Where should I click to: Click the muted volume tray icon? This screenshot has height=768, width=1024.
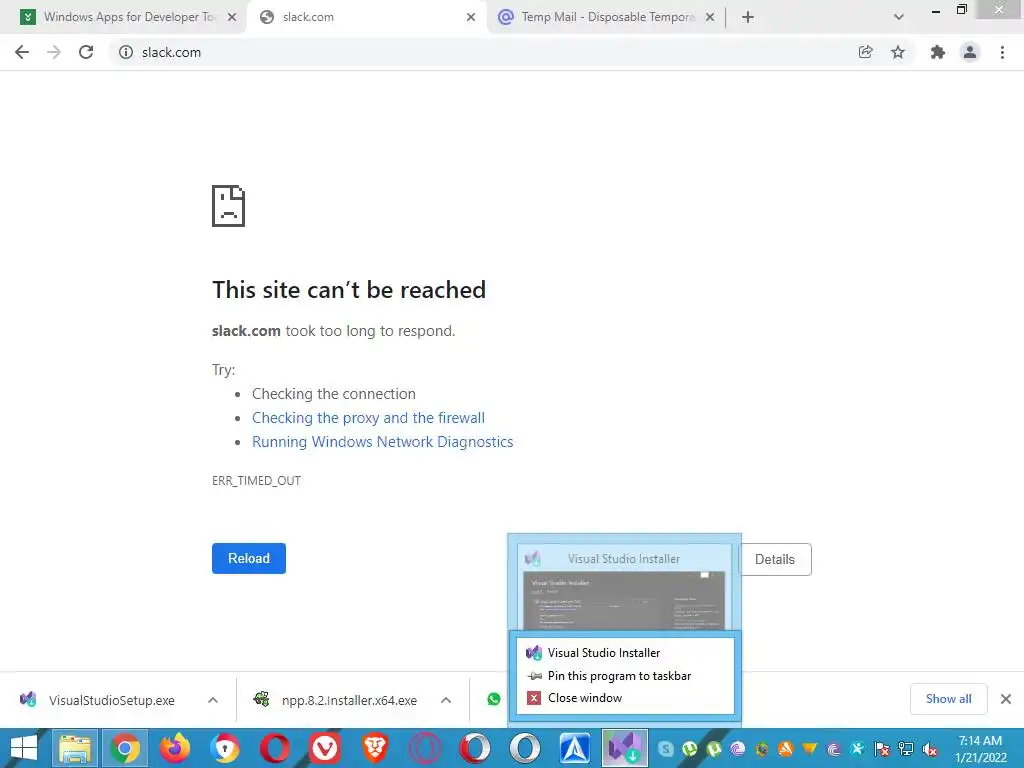point(930,749)
